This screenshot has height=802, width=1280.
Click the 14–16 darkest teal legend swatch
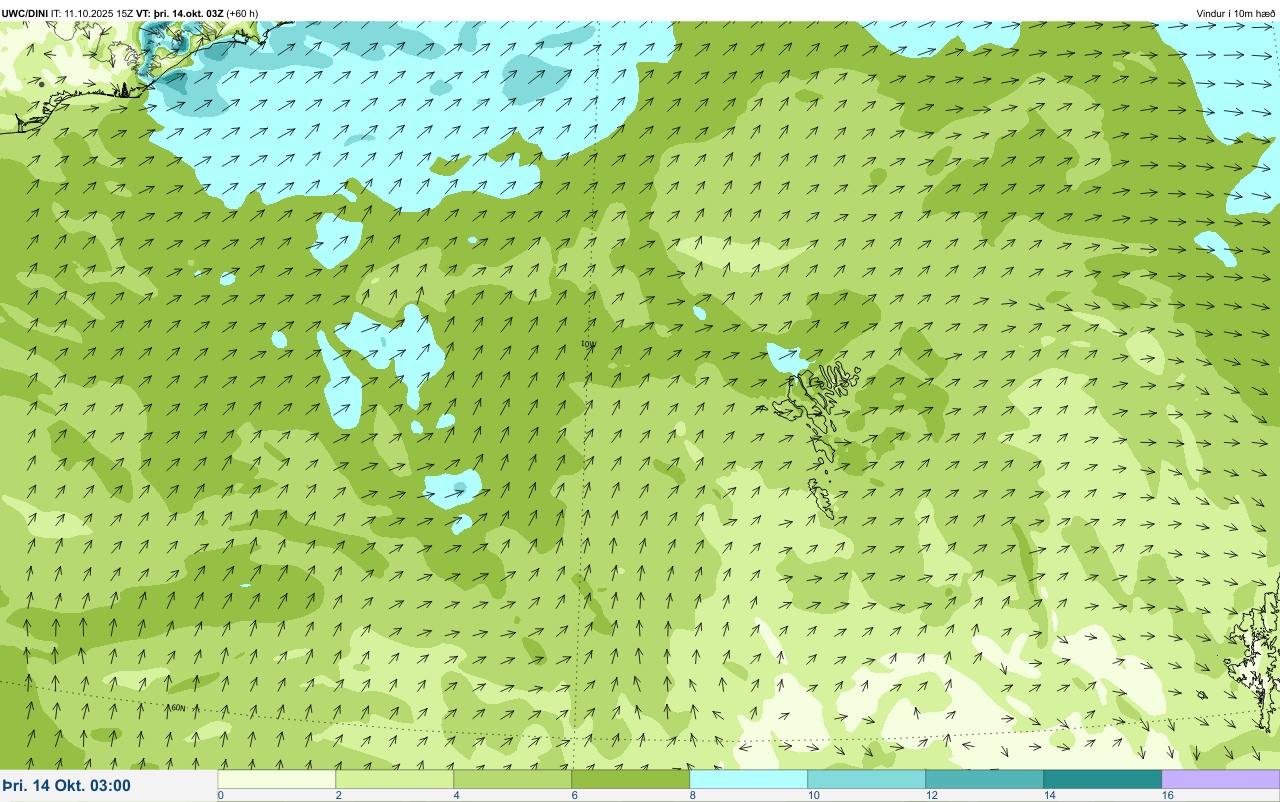pyautogui.click(x=1103, y=779)
